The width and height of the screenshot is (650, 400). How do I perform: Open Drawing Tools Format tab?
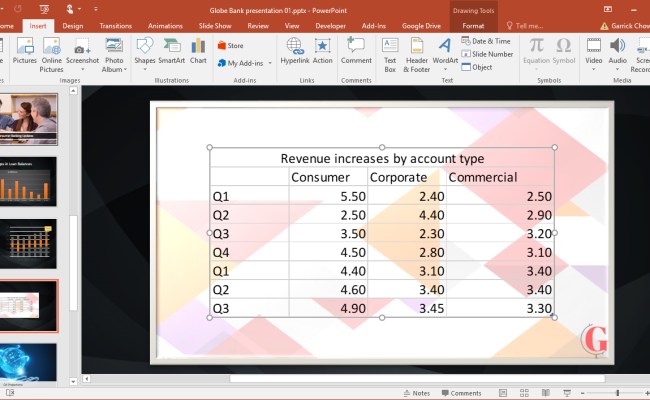[473, 26]
